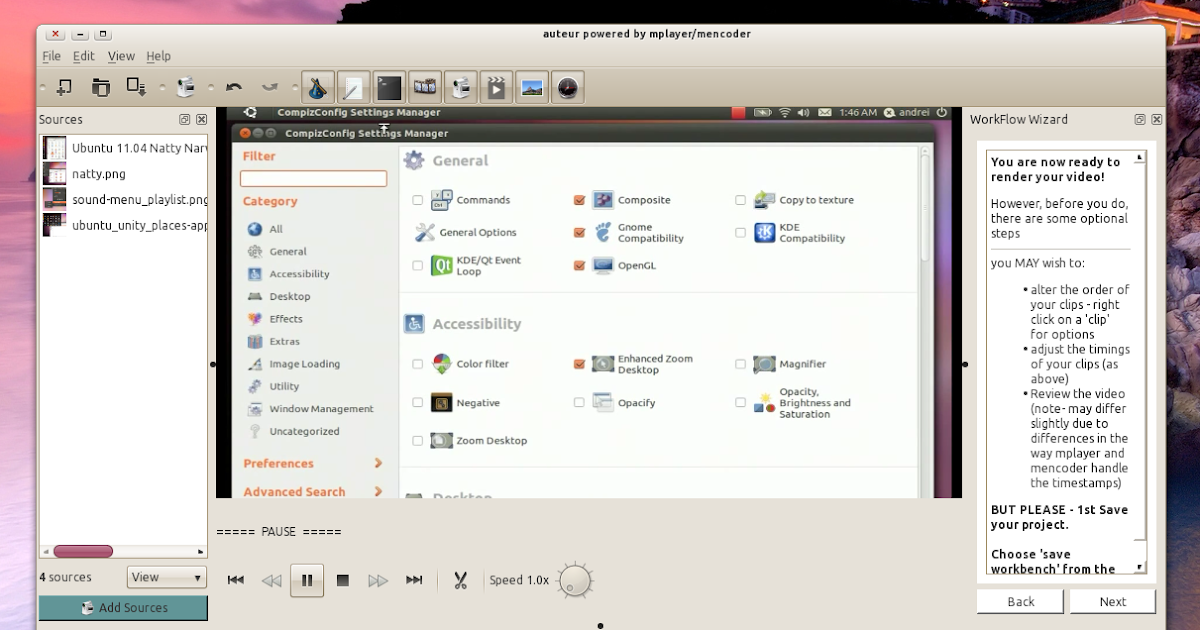Click the small camcorder toolbar icon left of undo

[186, 88]
